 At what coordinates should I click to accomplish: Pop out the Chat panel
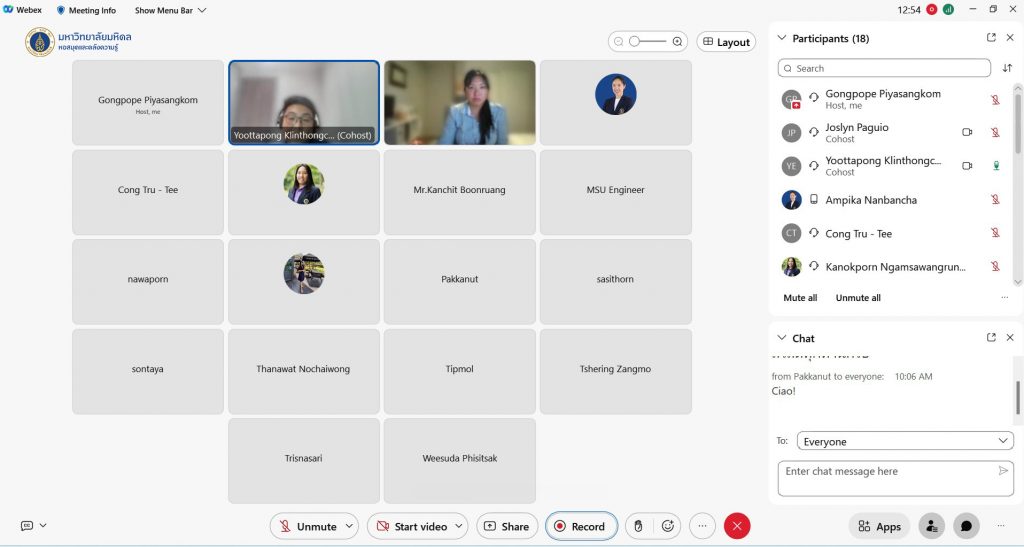click(991, 338)
